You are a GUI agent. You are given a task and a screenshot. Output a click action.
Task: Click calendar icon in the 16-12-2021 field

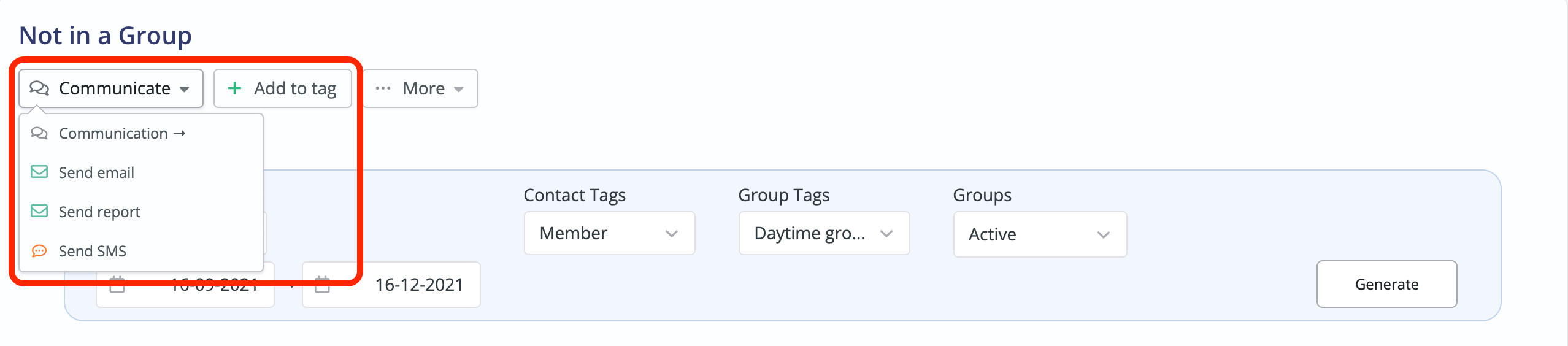322,285
